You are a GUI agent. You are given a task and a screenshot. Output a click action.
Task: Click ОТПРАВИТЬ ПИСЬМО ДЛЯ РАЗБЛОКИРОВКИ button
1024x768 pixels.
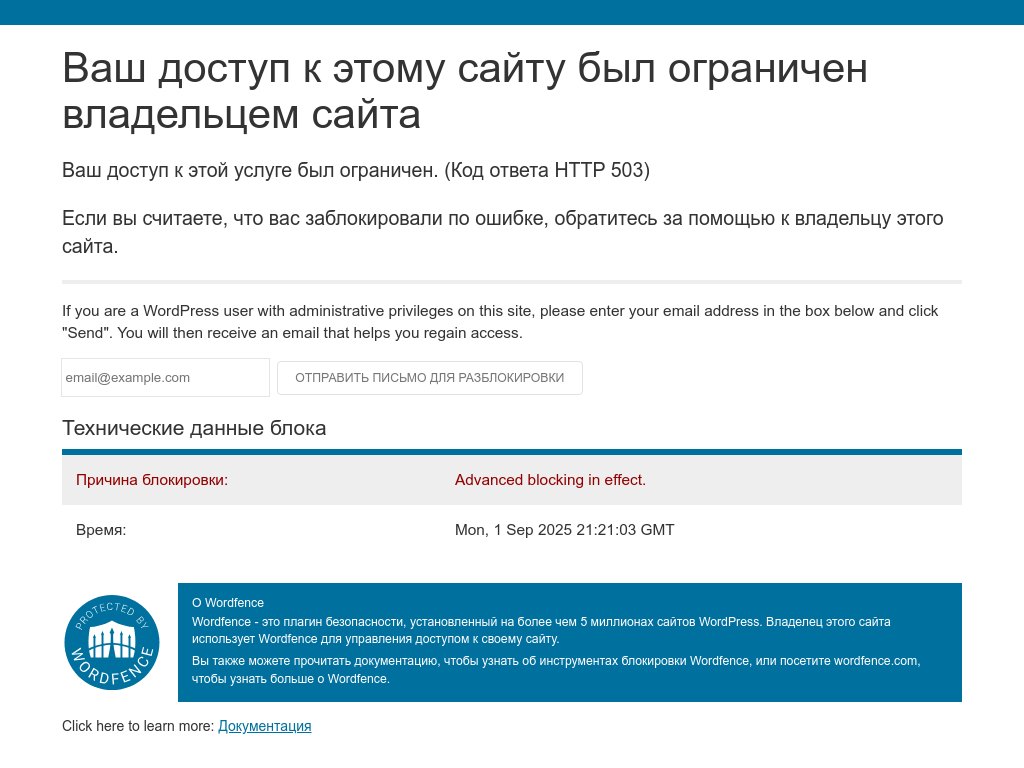[x=430, y=378]
